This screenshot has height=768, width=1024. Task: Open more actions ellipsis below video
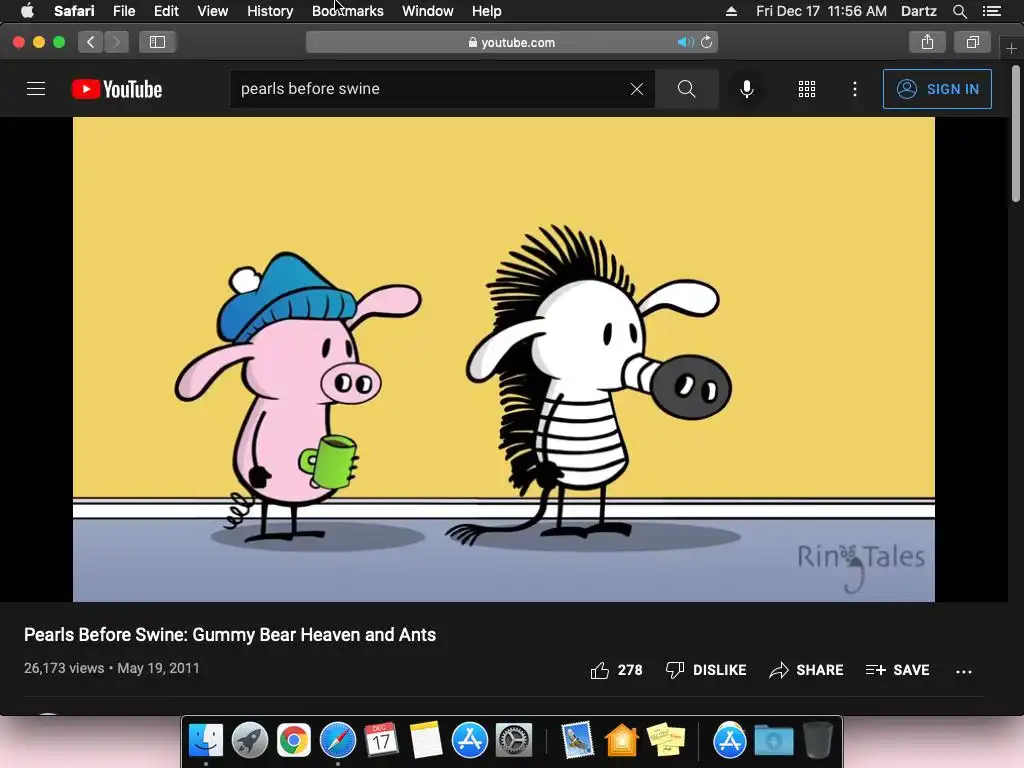coord(964,671)
